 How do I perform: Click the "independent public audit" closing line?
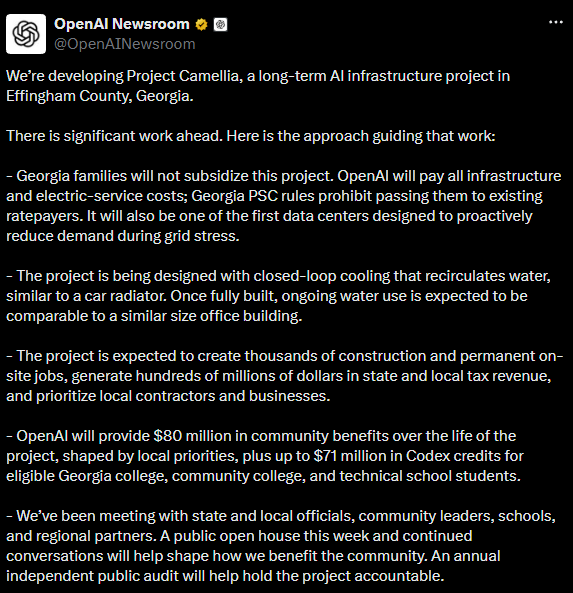tap(225, 576)
